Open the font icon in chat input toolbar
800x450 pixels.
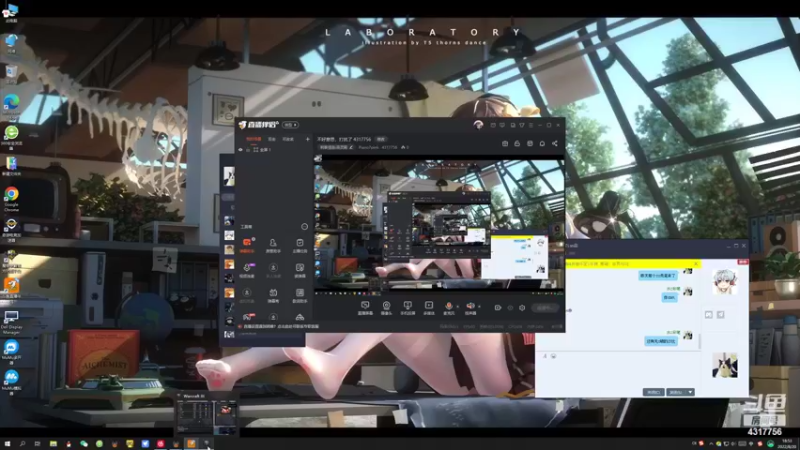point(545,356)
